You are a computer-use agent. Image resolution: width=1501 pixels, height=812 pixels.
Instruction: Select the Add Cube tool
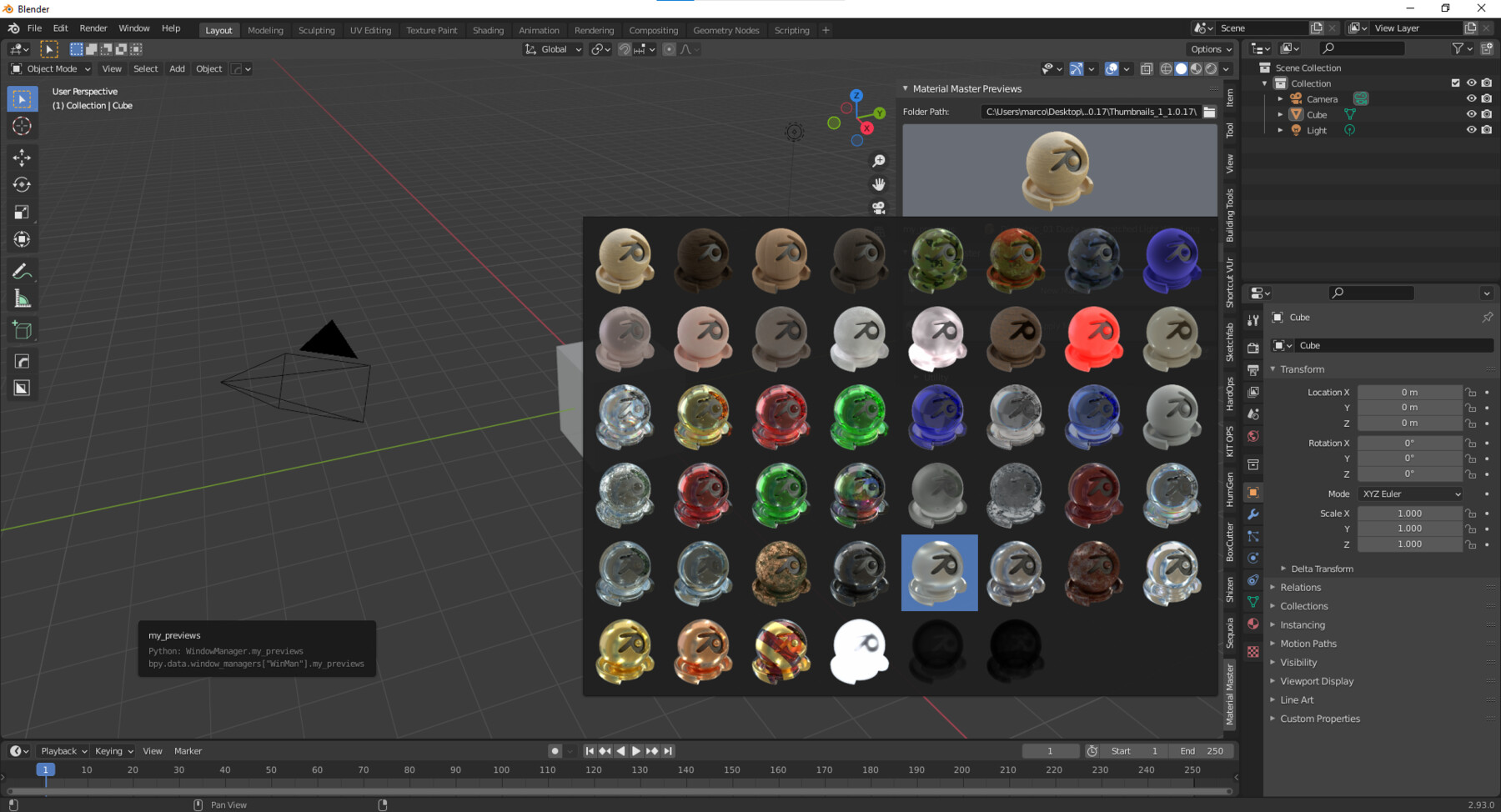point(22,329)
